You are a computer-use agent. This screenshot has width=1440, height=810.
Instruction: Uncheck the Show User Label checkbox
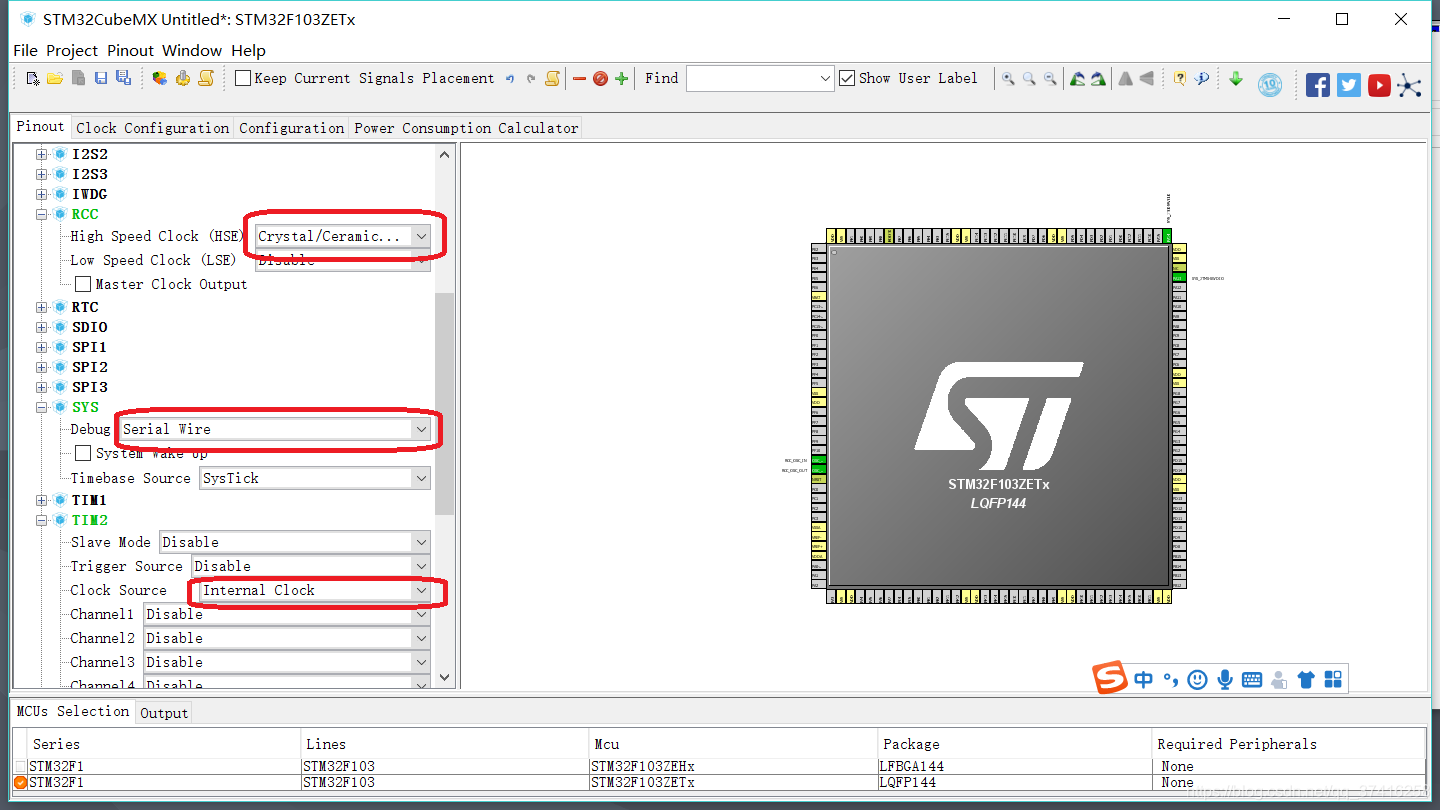pos(847,78)
